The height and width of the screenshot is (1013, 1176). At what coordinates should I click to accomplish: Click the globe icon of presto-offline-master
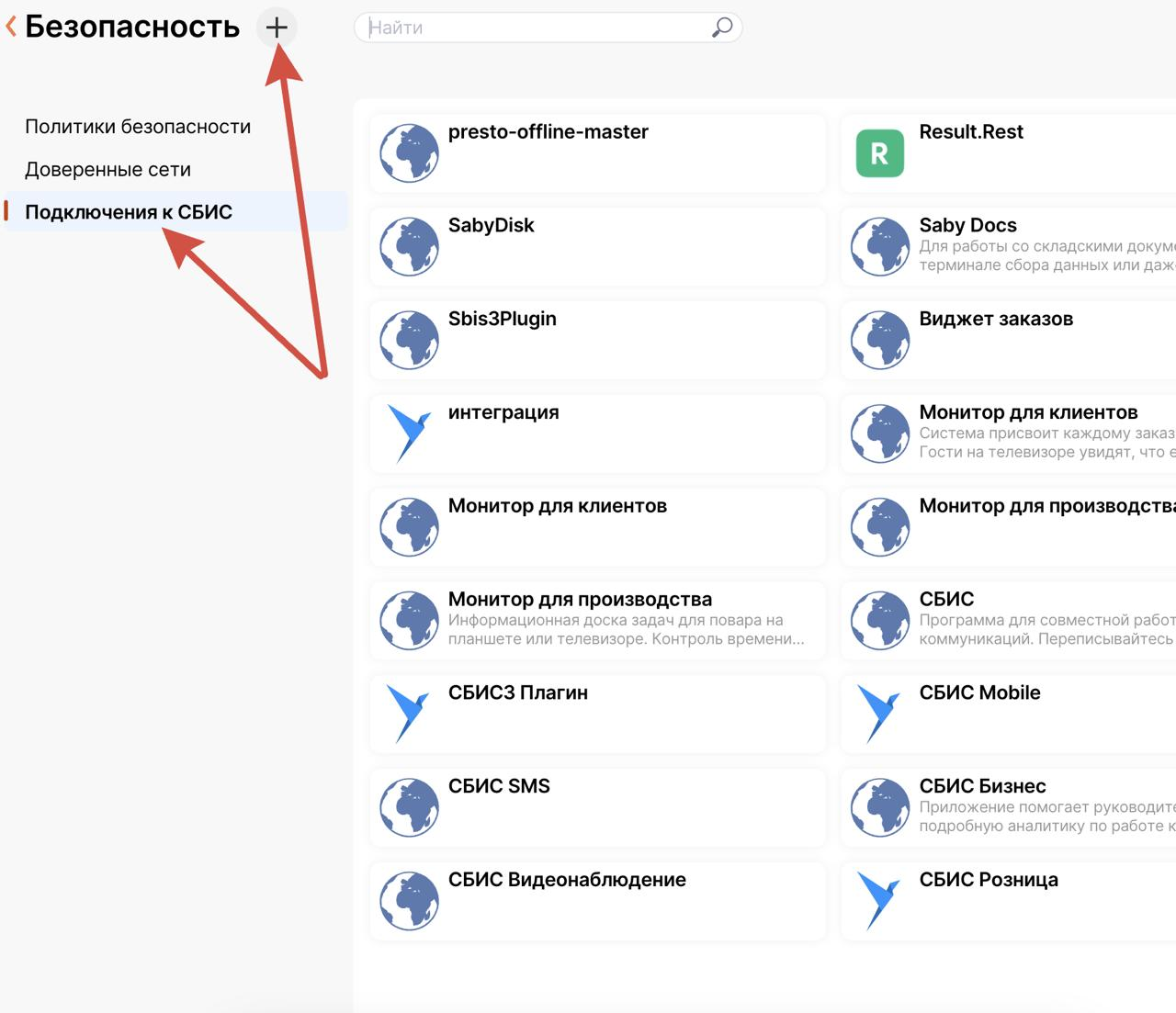(410, 153)
